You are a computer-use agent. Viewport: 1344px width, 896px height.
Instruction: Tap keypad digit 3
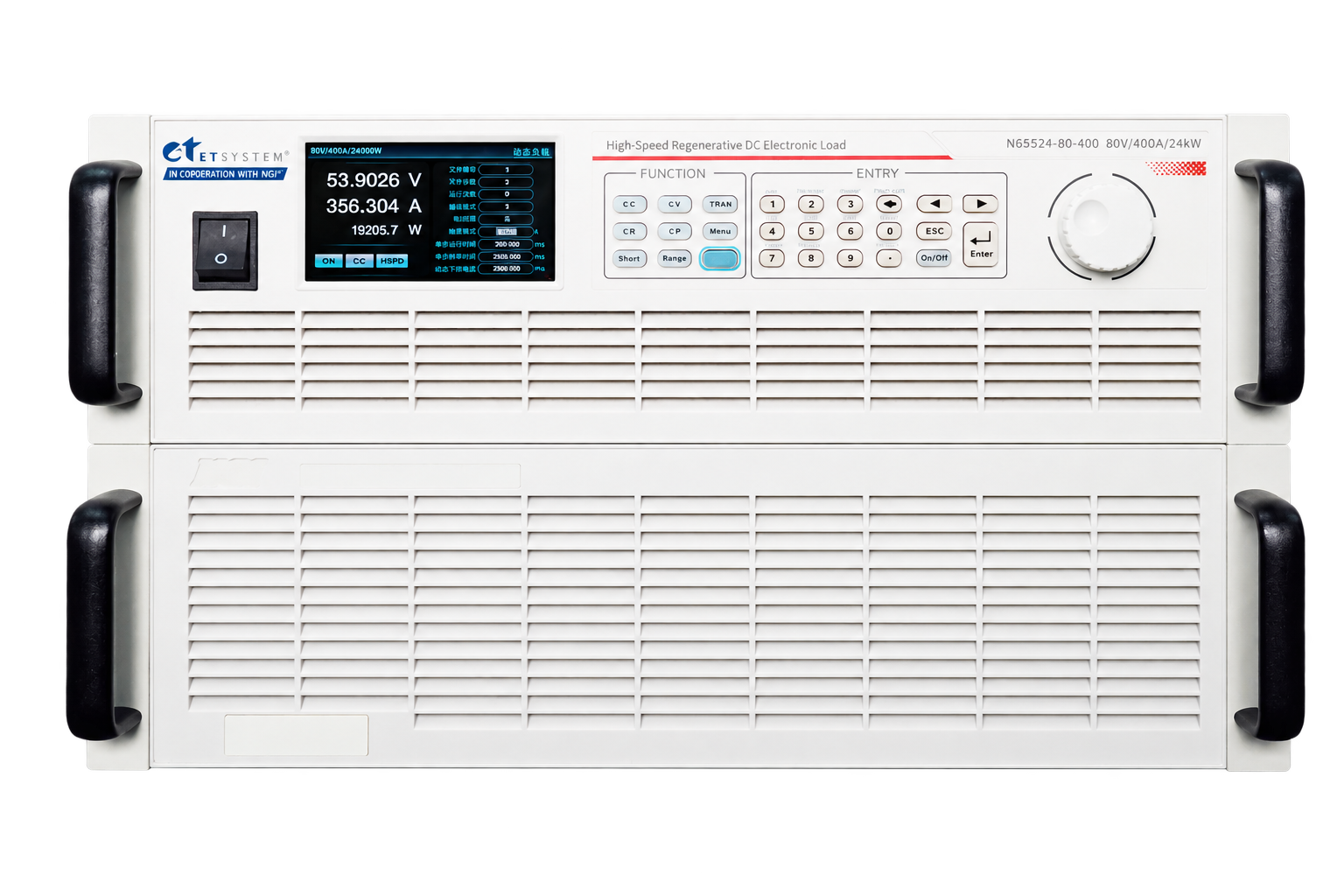point(850,204)
